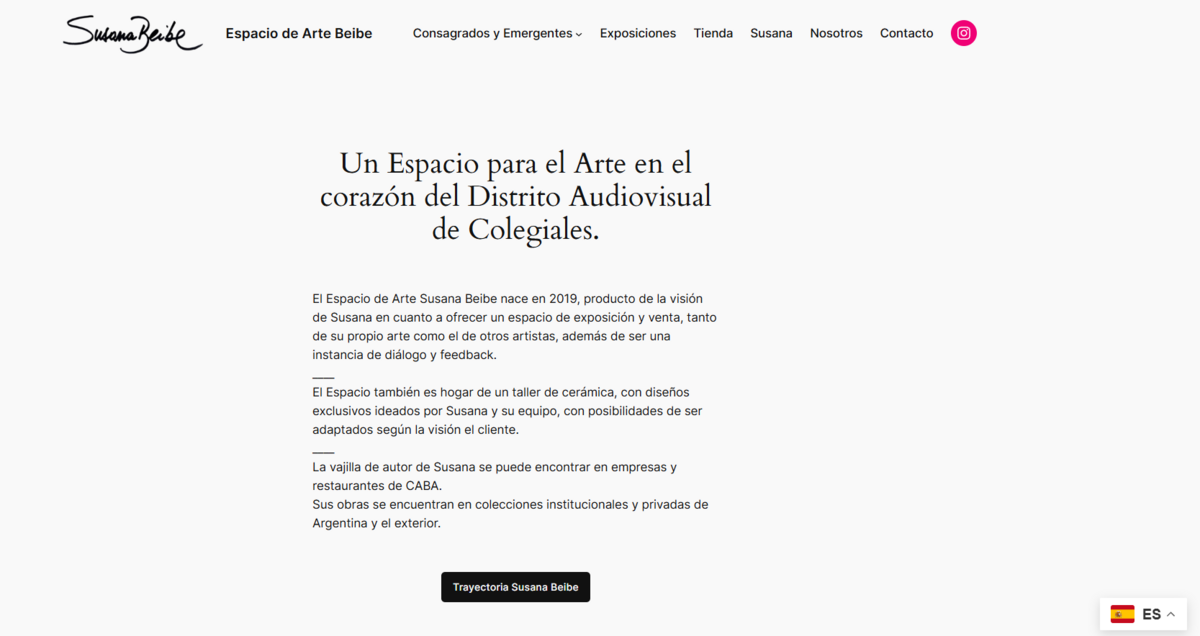Viewport: 1200px width, 636px height.
Task: Navigate to the Susana page
Action: pyautogui.click(x=771, y=33)
